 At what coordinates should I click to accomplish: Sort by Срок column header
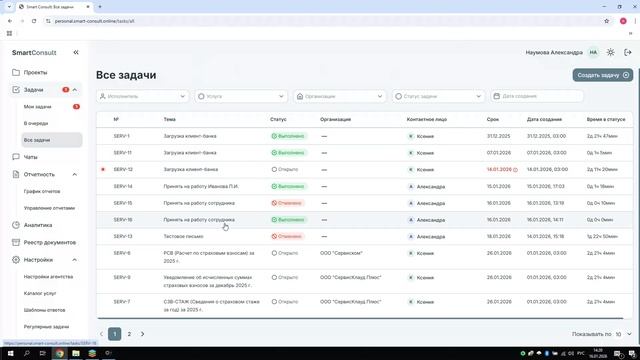pos(493,119)
